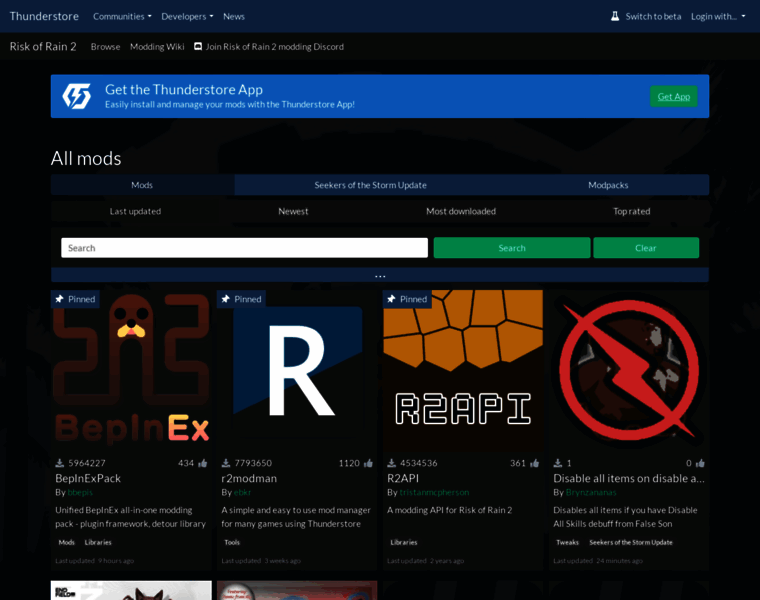Image resolution: width=760 pixels, height=600 pixels.
Task: Expand the filter options ellipsis bar
Action: [380, 275]
